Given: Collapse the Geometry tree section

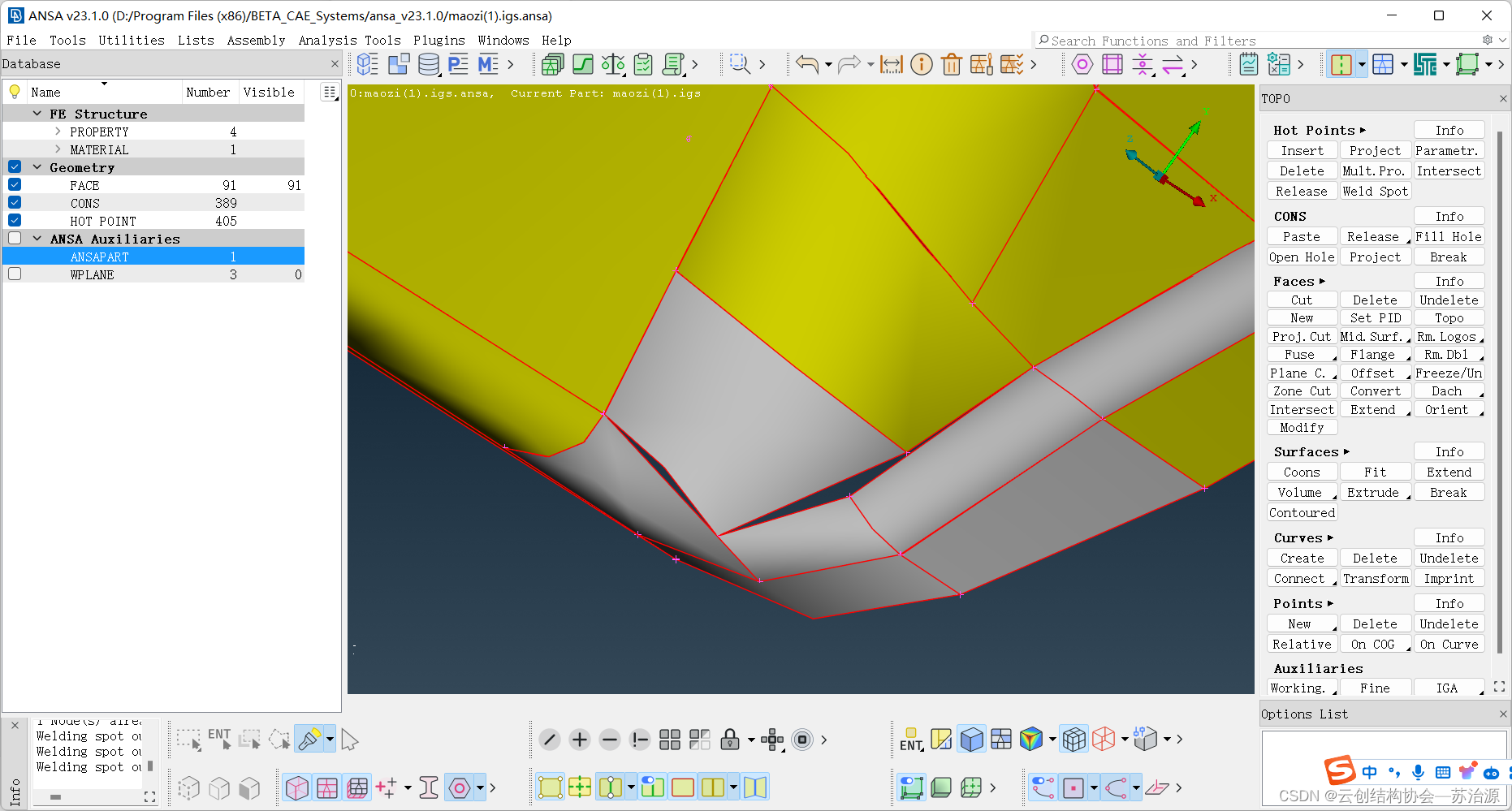Looking at the screenshot, I should coord(37,167).
